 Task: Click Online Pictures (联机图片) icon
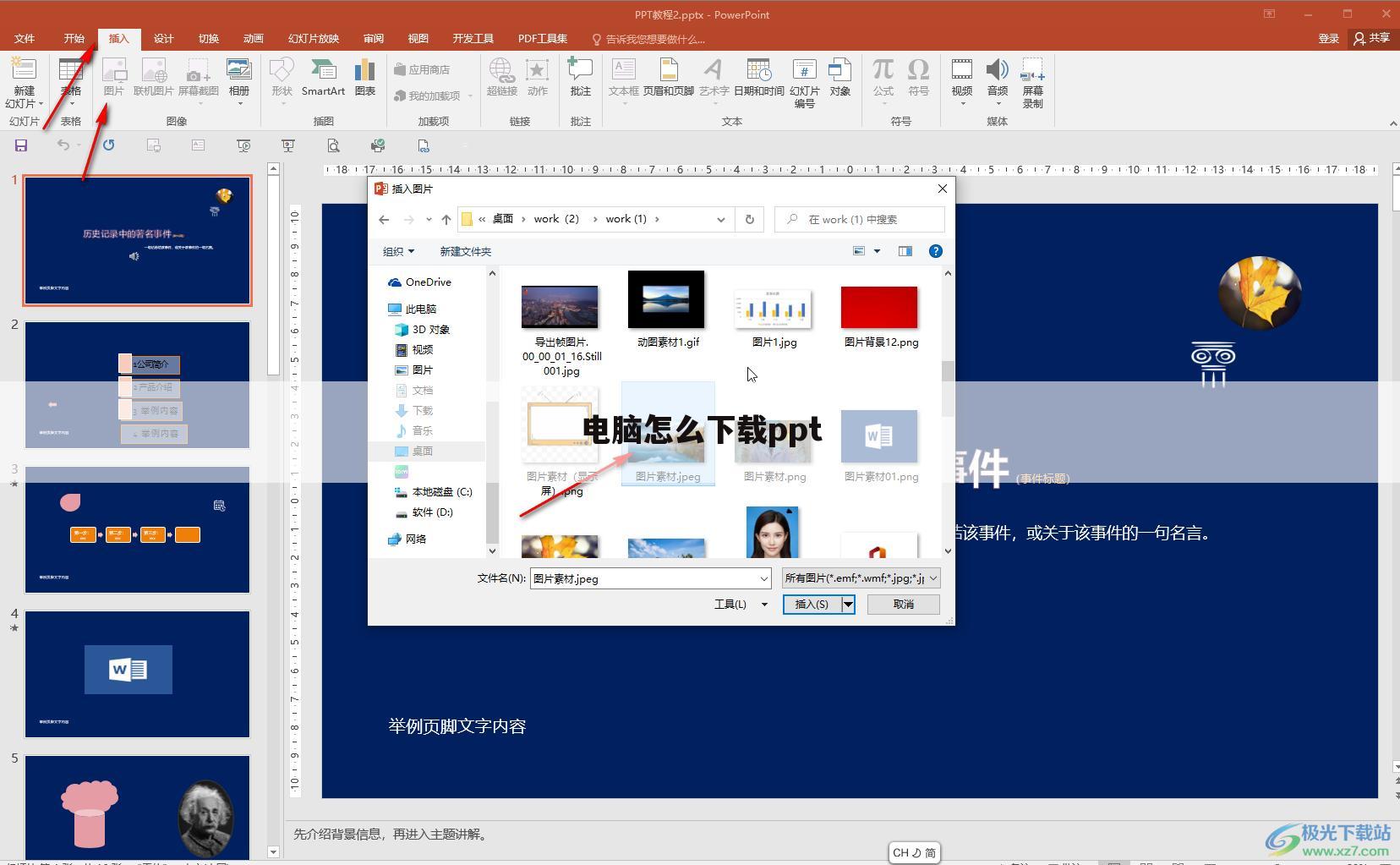coord(153,78)
